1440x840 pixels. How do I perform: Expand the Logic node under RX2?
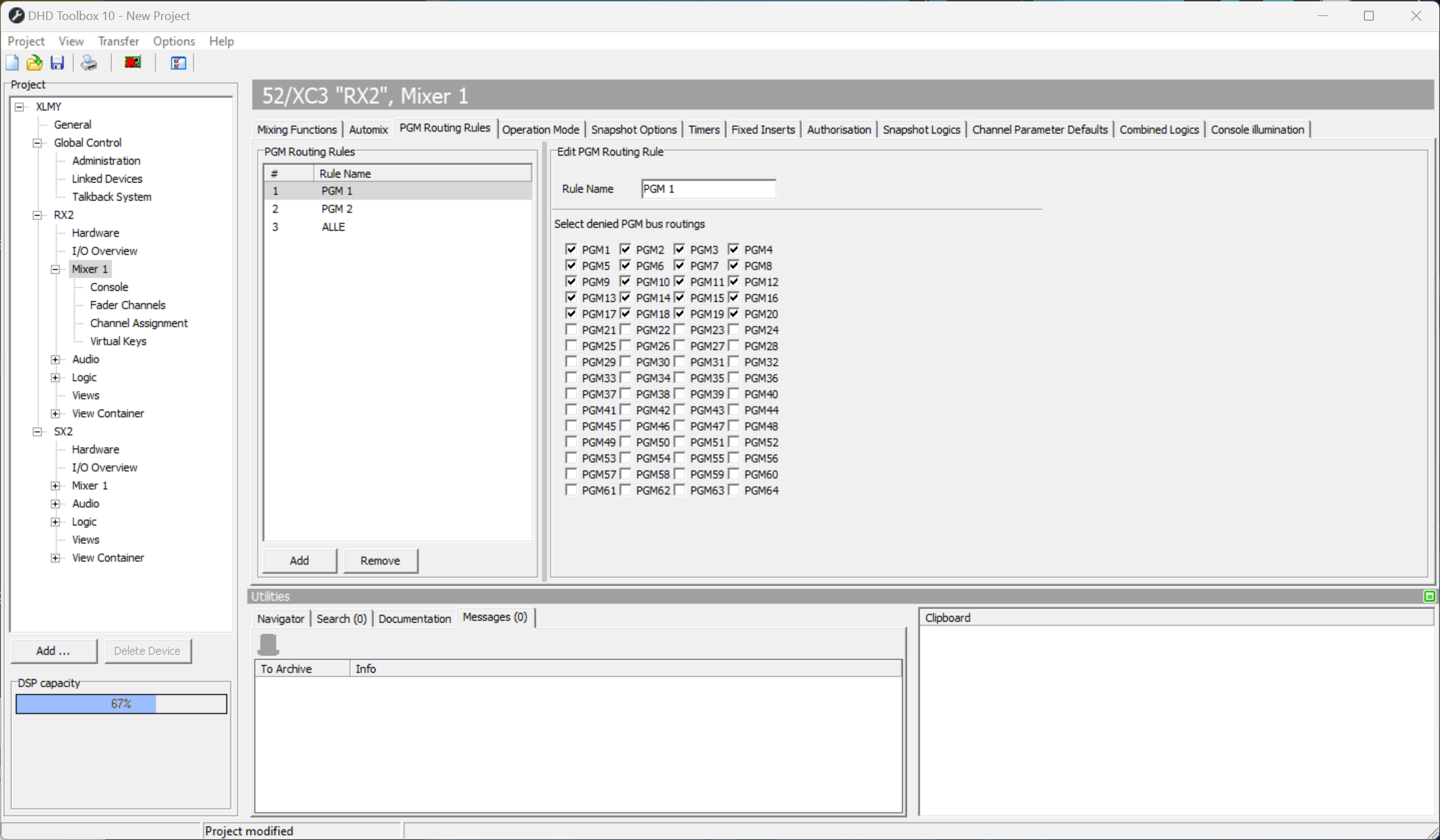[55, 377]
